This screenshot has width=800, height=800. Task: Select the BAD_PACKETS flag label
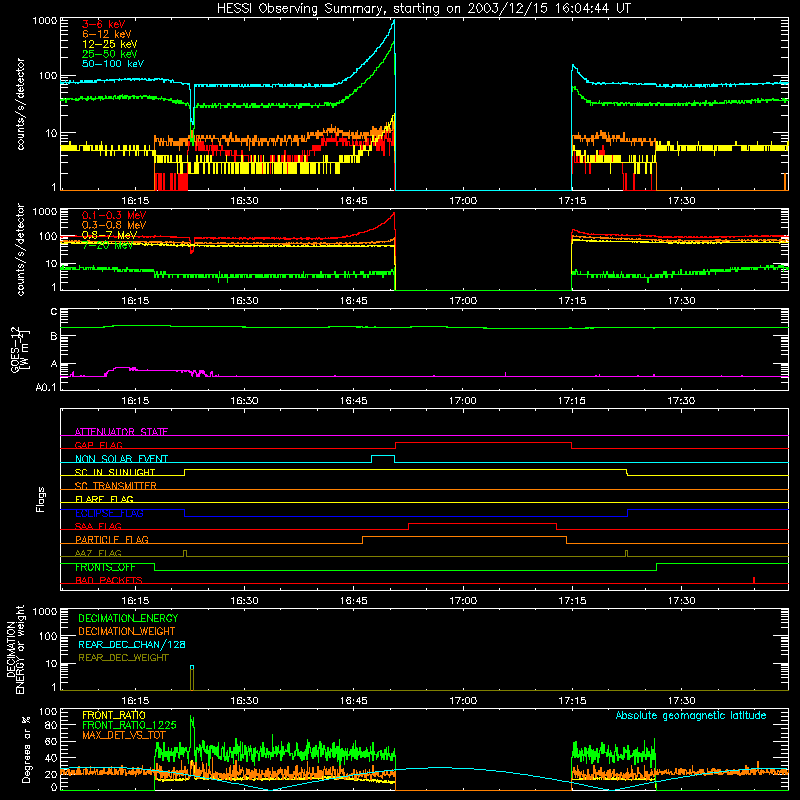click(109, 580)
